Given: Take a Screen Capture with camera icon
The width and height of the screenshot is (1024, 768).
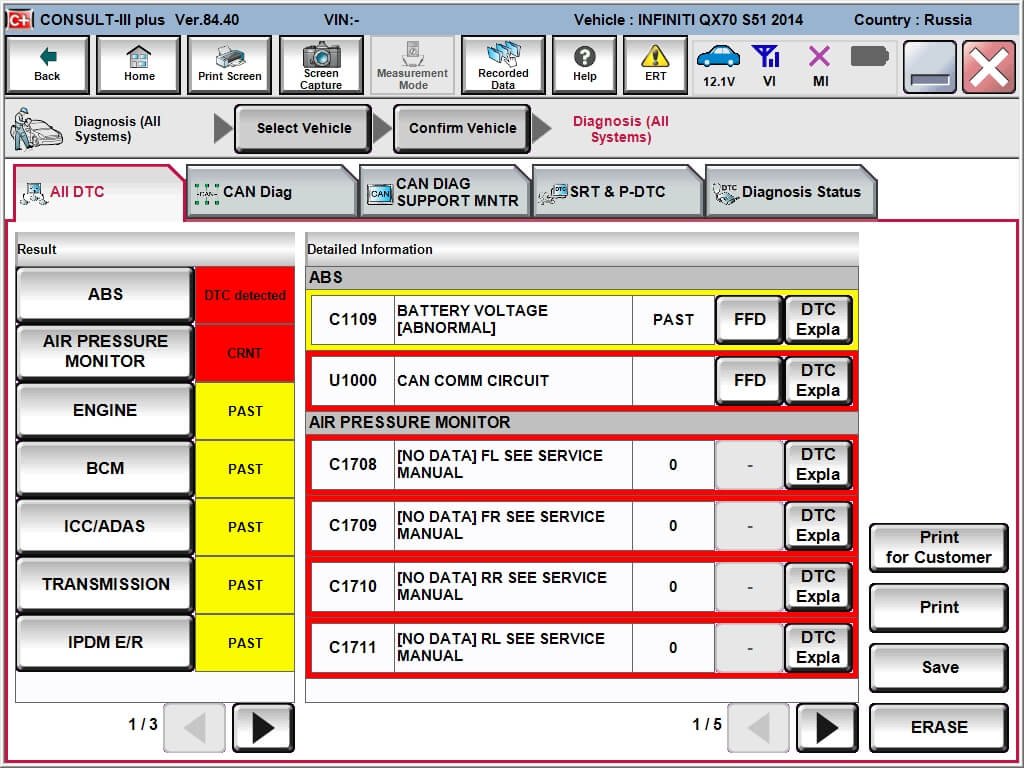Looking at the screenshot, I should (321, 65).
